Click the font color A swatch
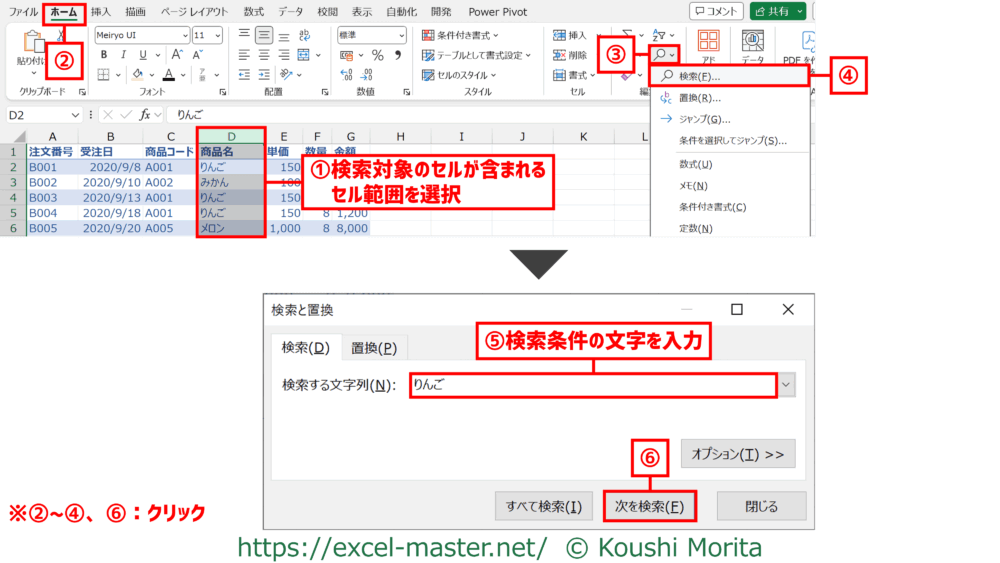Screen dimensions: 1000x563 point(168,75)
